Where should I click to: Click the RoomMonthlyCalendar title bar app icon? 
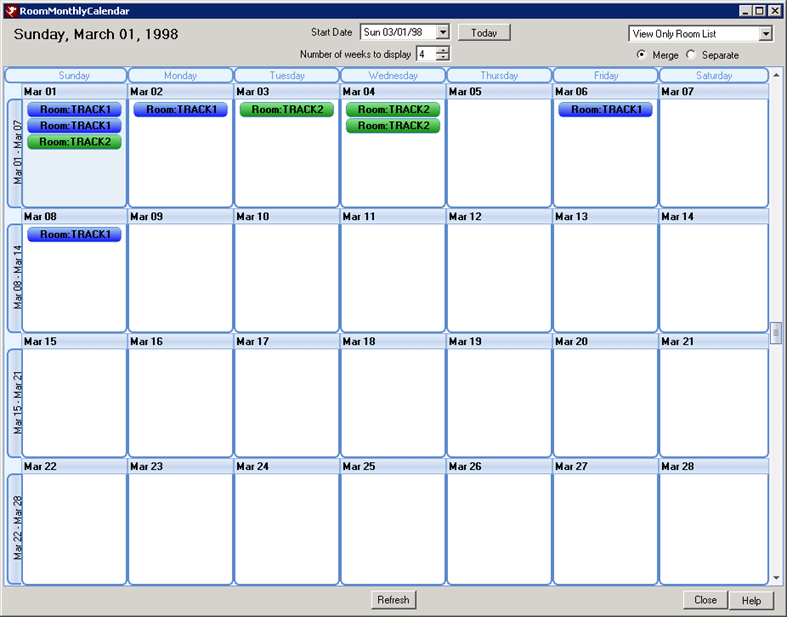(x=11, y=10)
